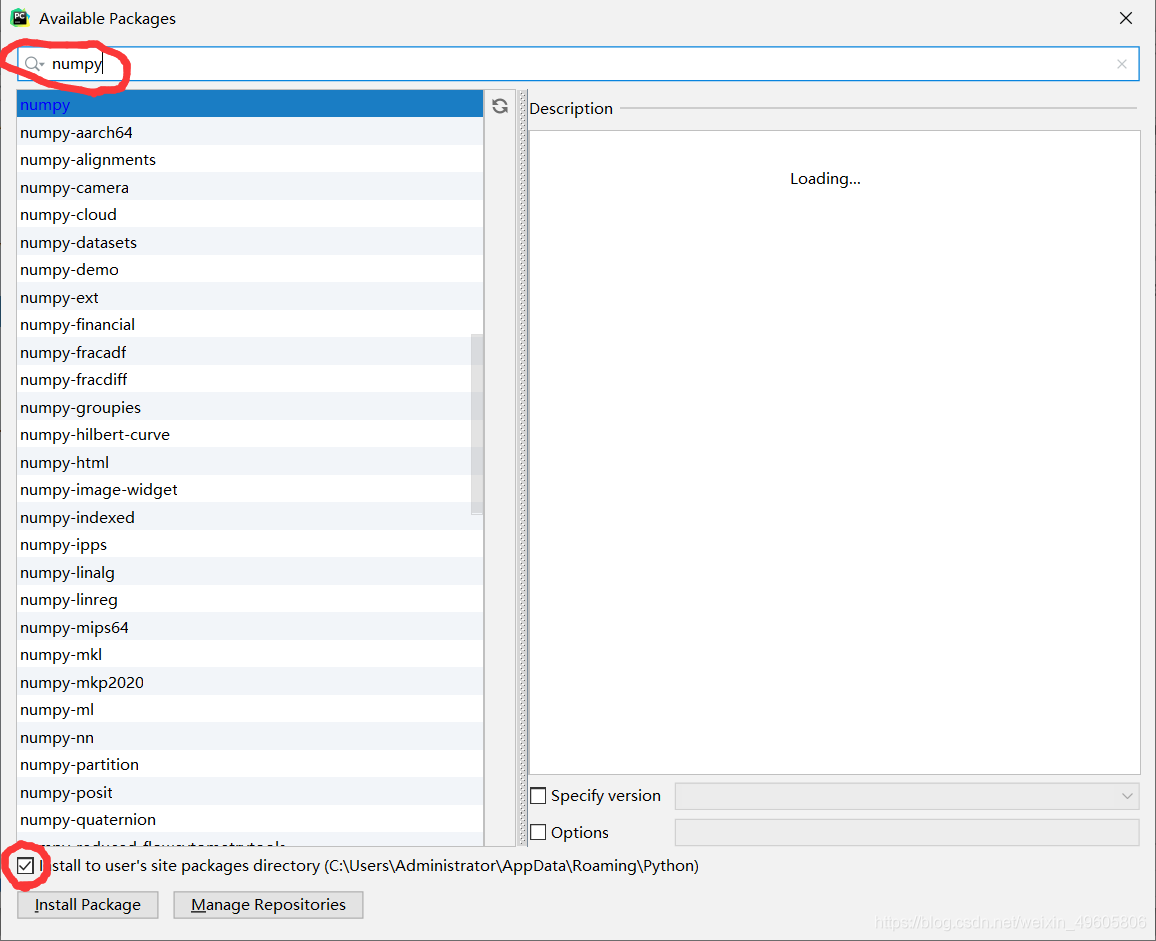1156x941 pixels.
Task: Click the Manage Repositories button
Action: tap(268, 905)
